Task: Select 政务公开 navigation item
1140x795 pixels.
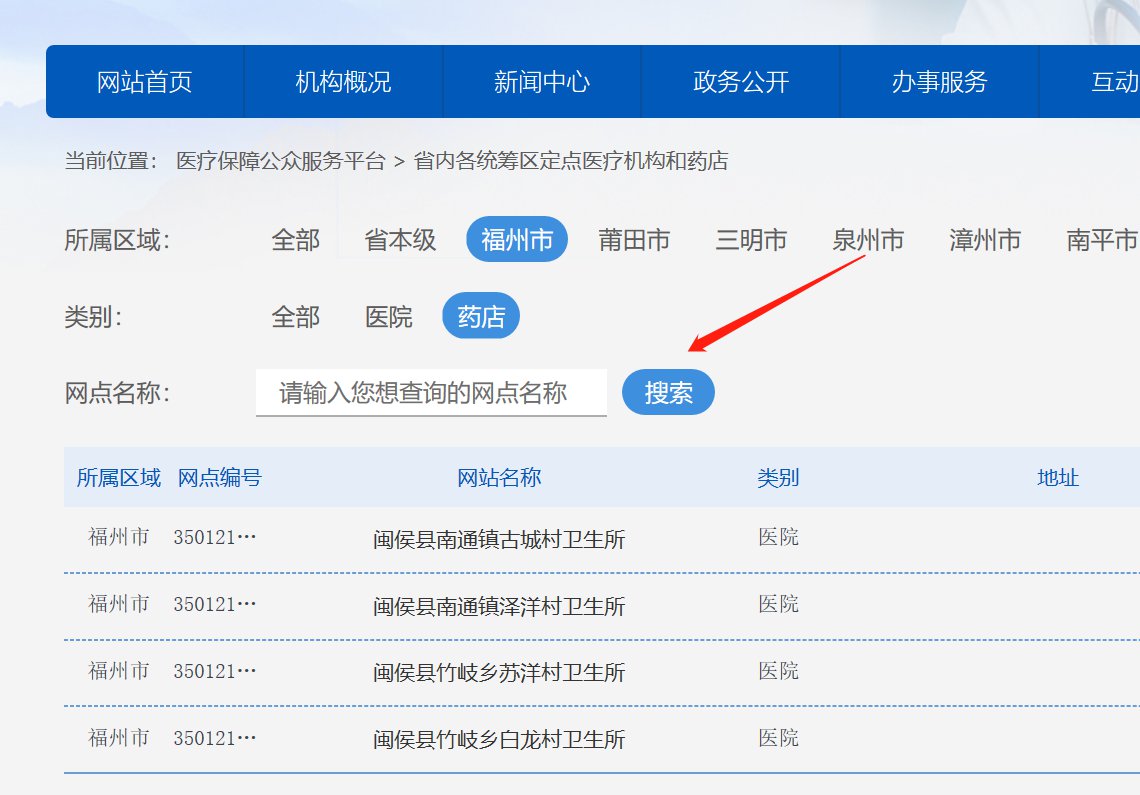Action: coord(740,82)
